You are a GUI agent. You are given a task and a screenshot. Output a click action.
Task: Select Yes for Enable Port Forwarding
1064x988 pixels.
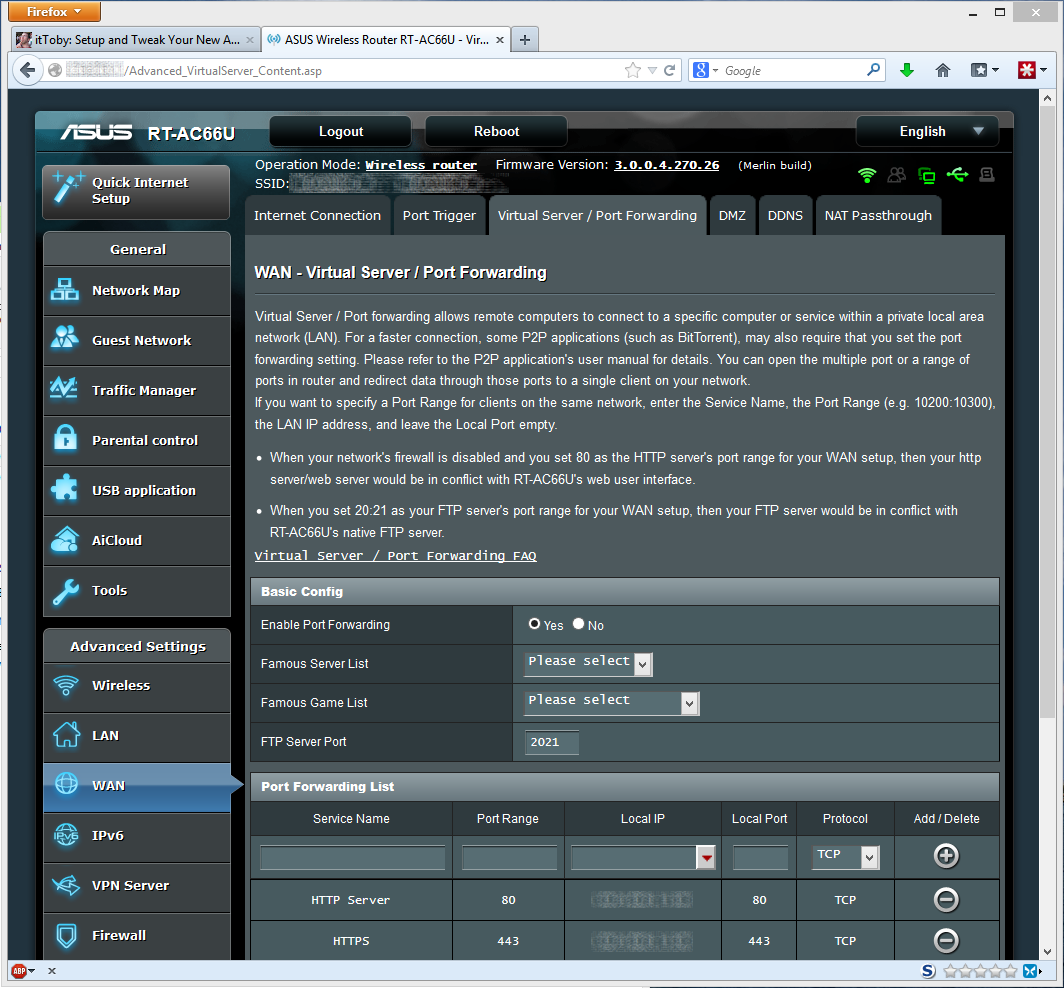pyautogui.click(x=534, y=624)
